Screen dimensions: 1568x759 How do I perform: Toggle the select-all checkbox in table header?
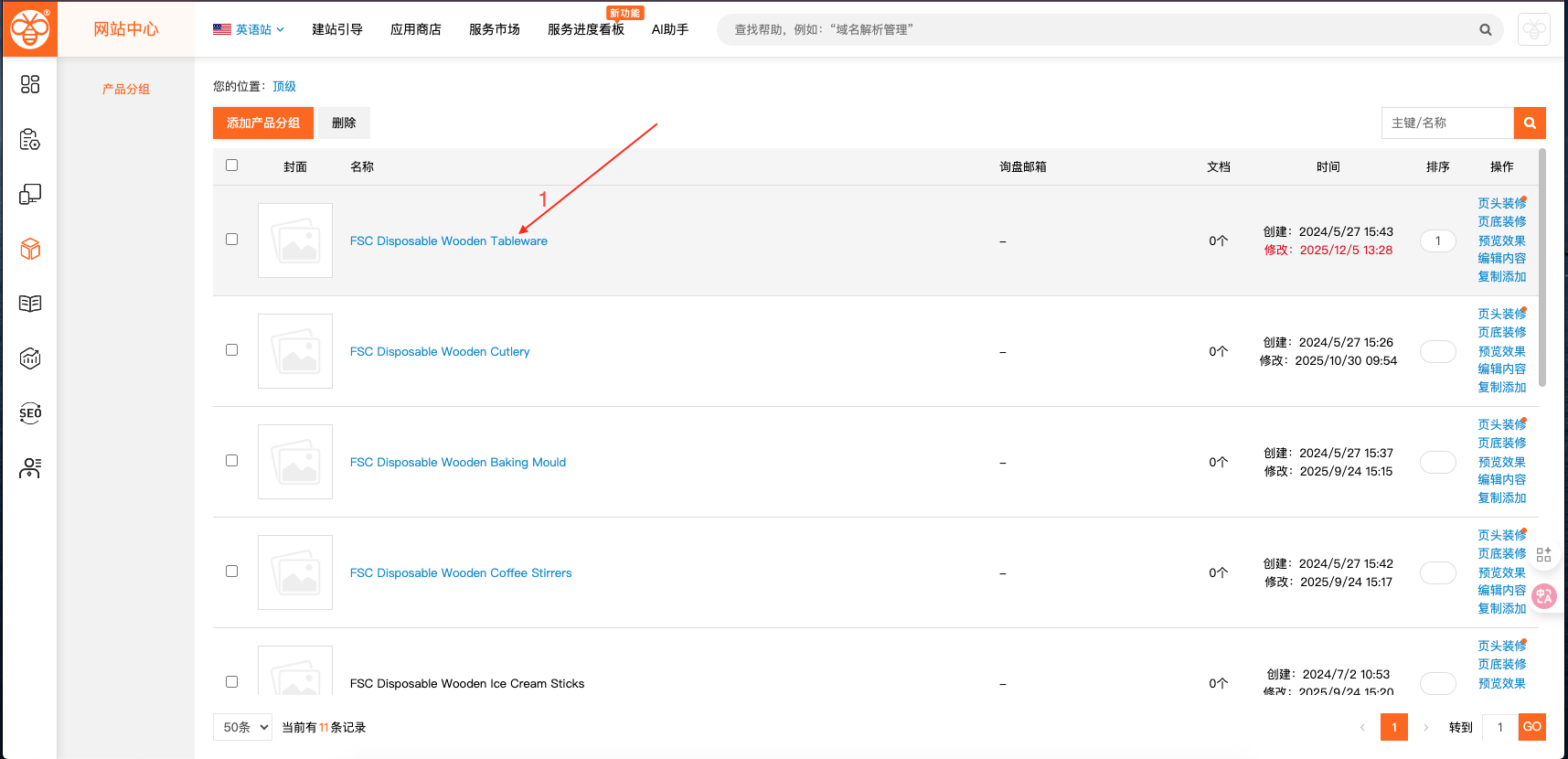click(232, 166)
